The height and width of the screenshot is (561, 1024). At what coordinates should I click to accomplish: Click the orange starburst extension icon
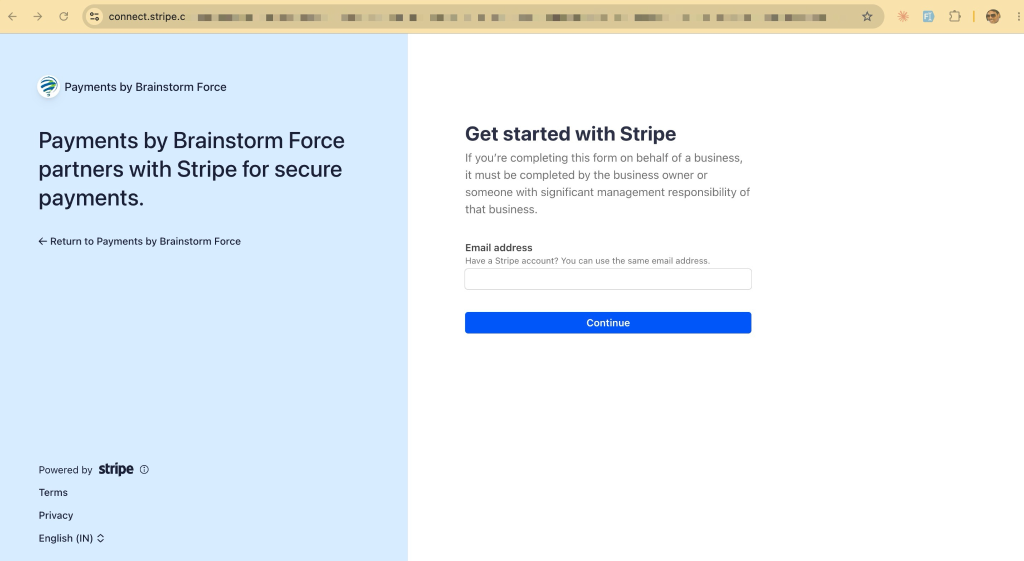pos(903,16)
